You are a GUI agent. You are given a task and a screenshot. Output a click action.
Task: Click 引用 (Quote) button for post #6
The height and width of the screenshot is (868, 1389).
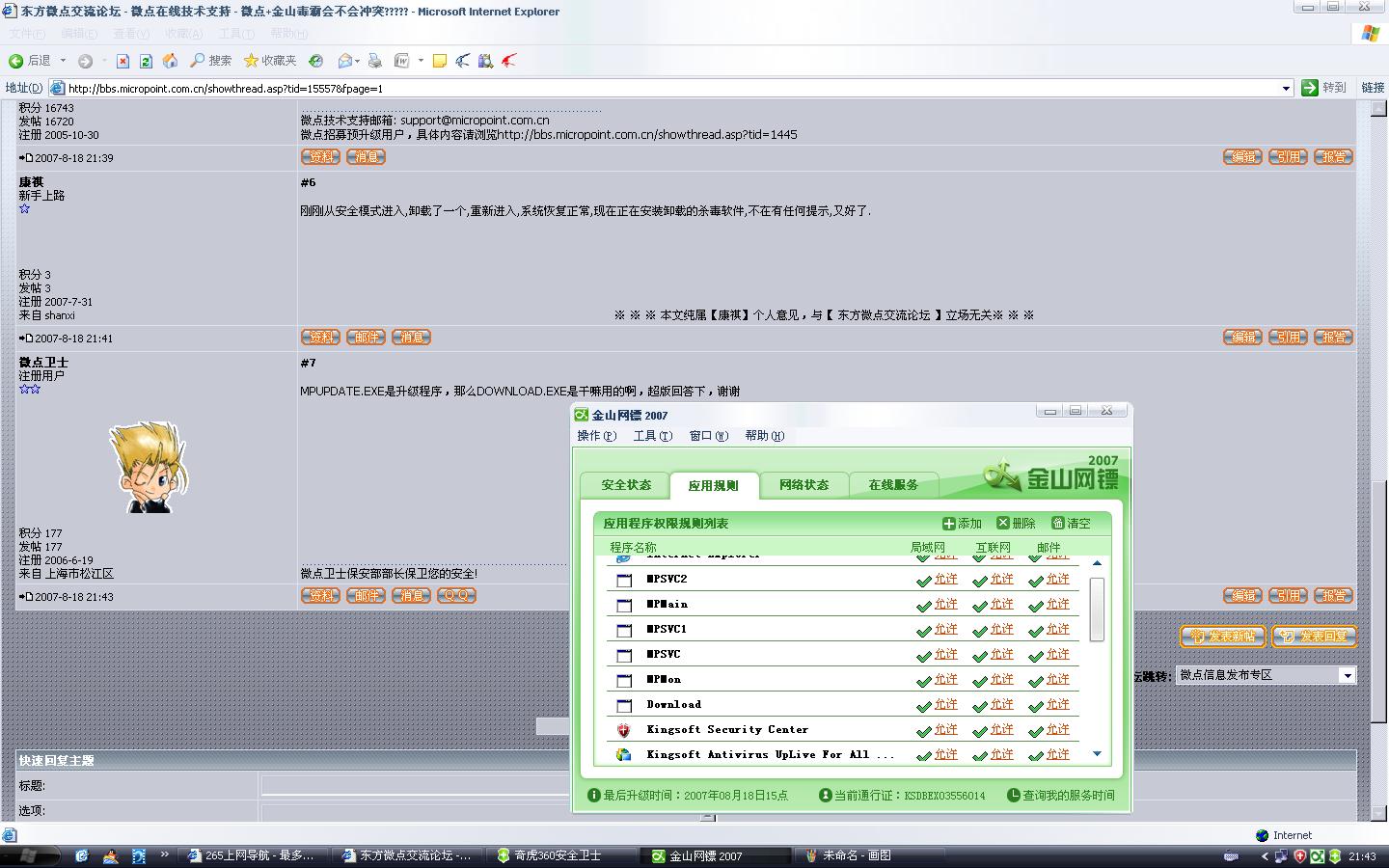tap(1288, 338)
